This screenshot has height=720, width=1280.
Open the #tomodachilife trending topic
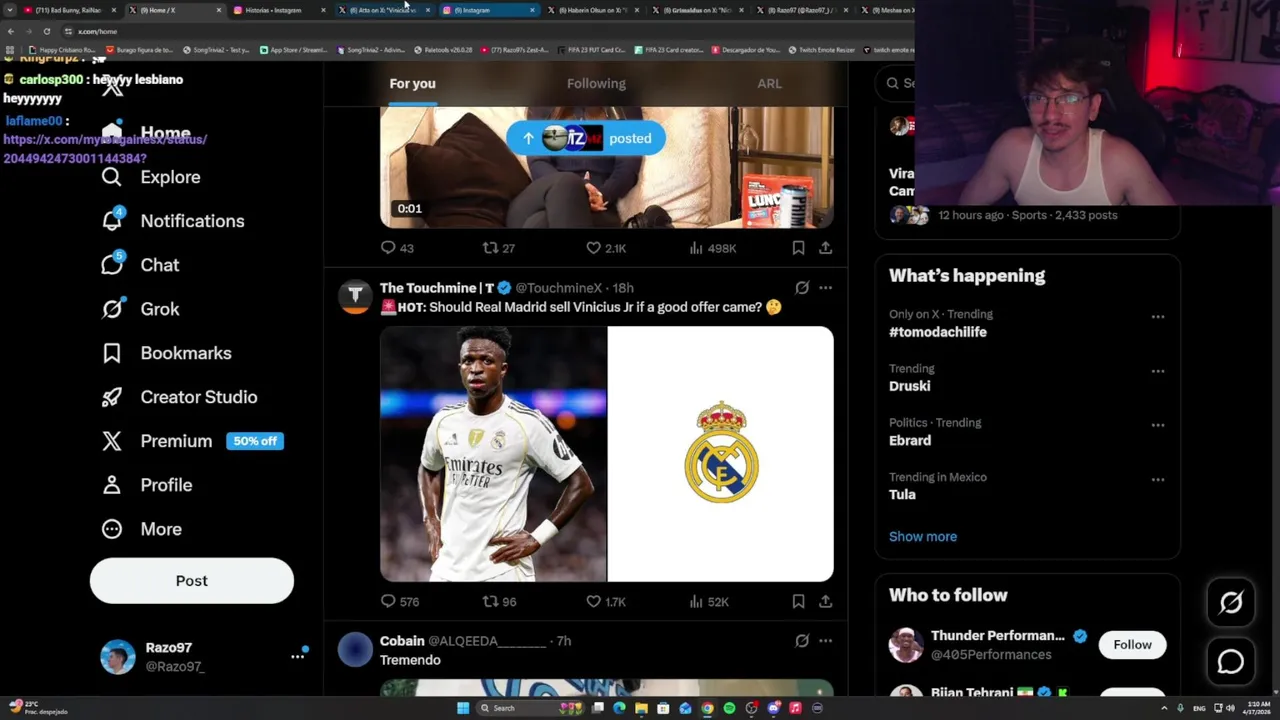click(938, 332)
